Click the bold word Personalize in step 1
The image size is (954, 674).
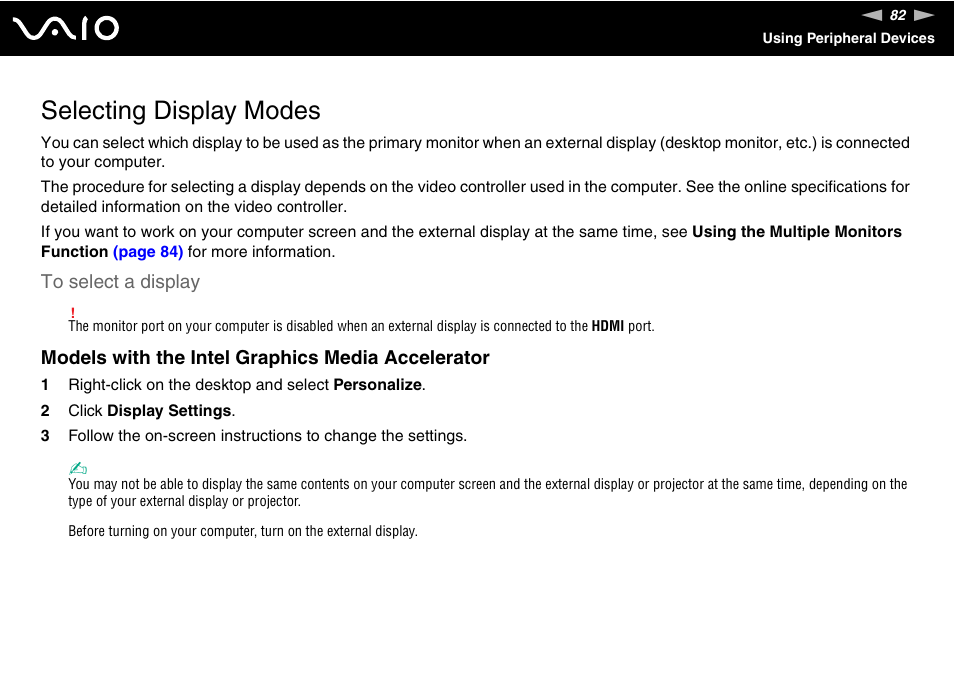[377, 384]
